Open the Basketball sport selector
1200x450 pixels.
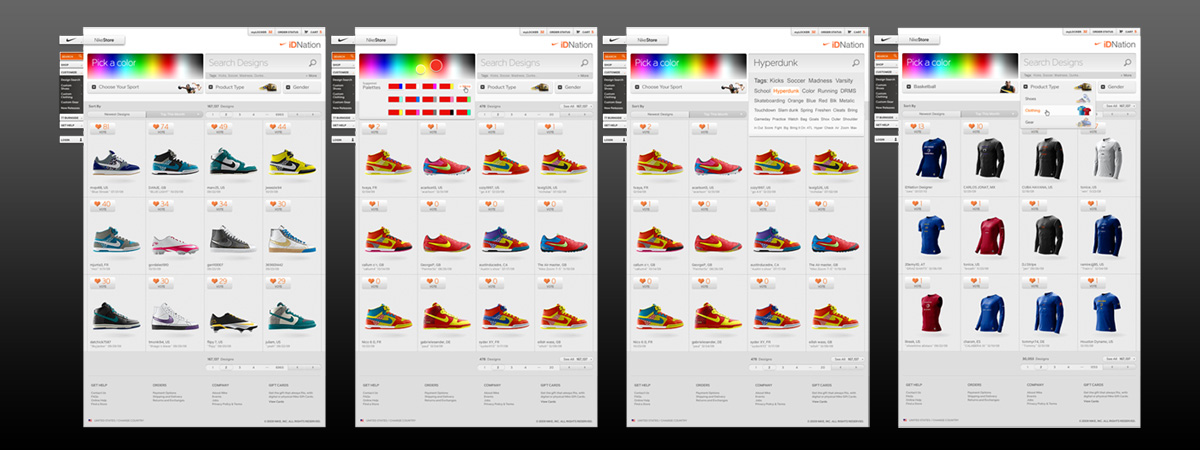(958, 87)
